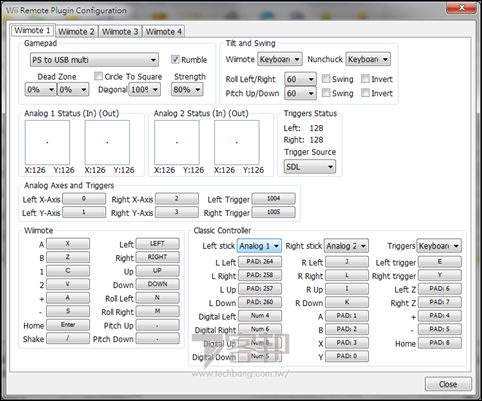Remap the Wiimote A button
Image resolution: width=482 pixels, height=401 pixels.
tap(68, 244)
